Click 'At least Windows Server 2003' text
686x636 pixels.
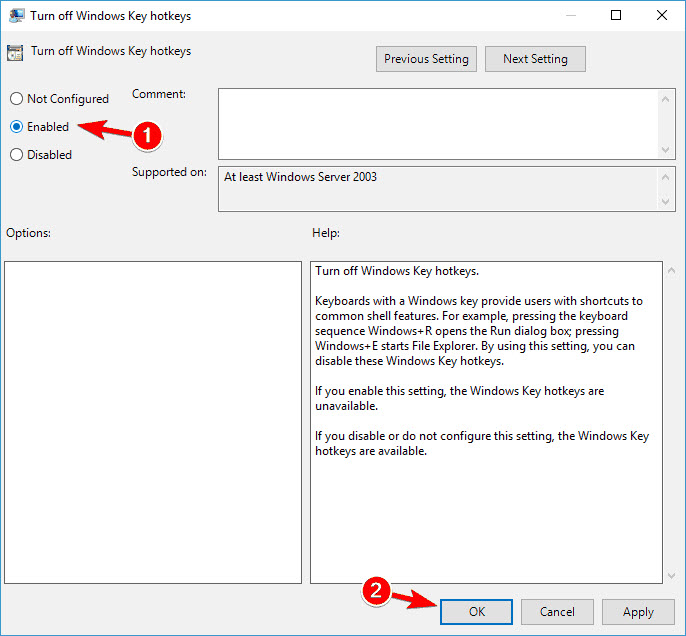tap(300, 177)
